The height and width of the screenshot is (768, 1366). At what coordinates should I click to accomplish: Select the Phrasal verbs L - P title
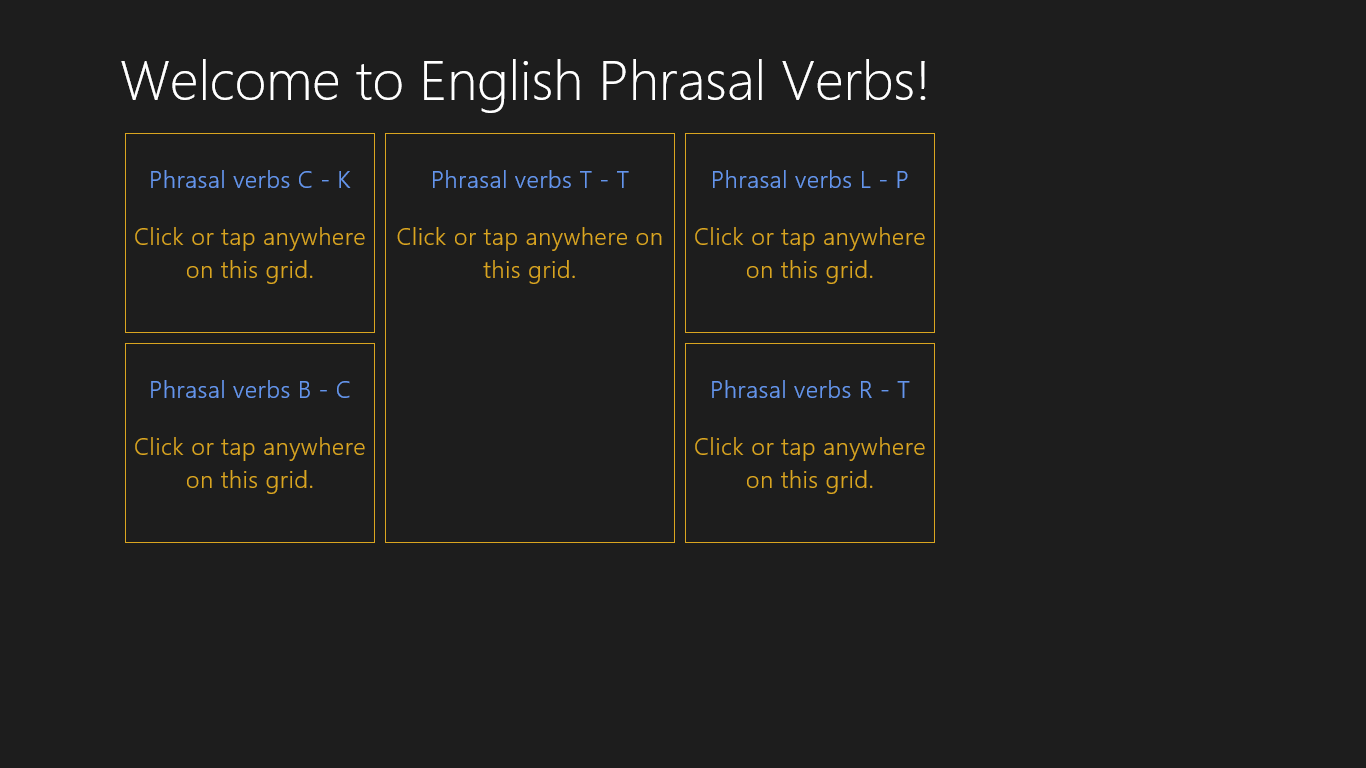point(810,180)
